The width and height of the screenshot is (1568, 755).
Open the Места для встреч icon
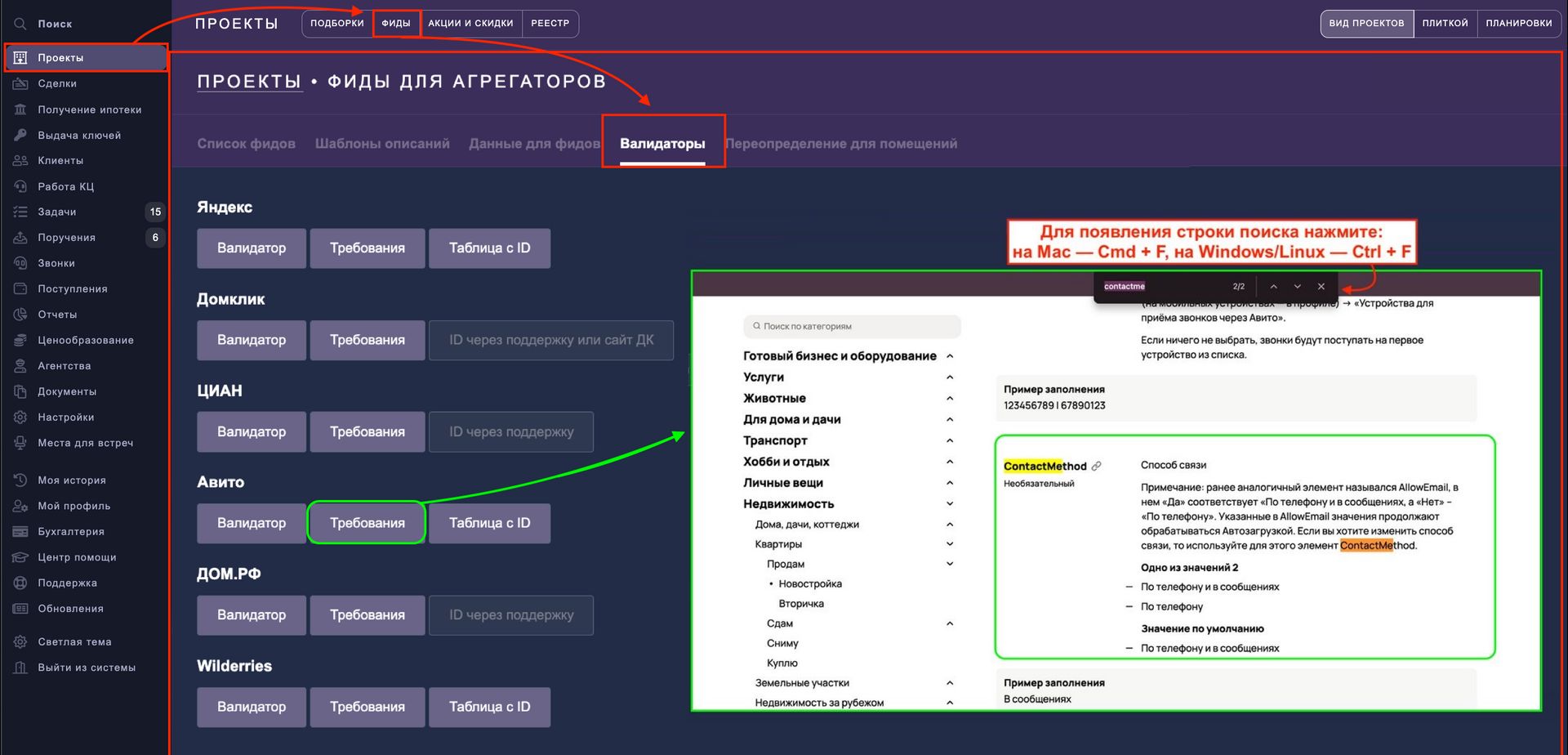[x=20, y=443]
